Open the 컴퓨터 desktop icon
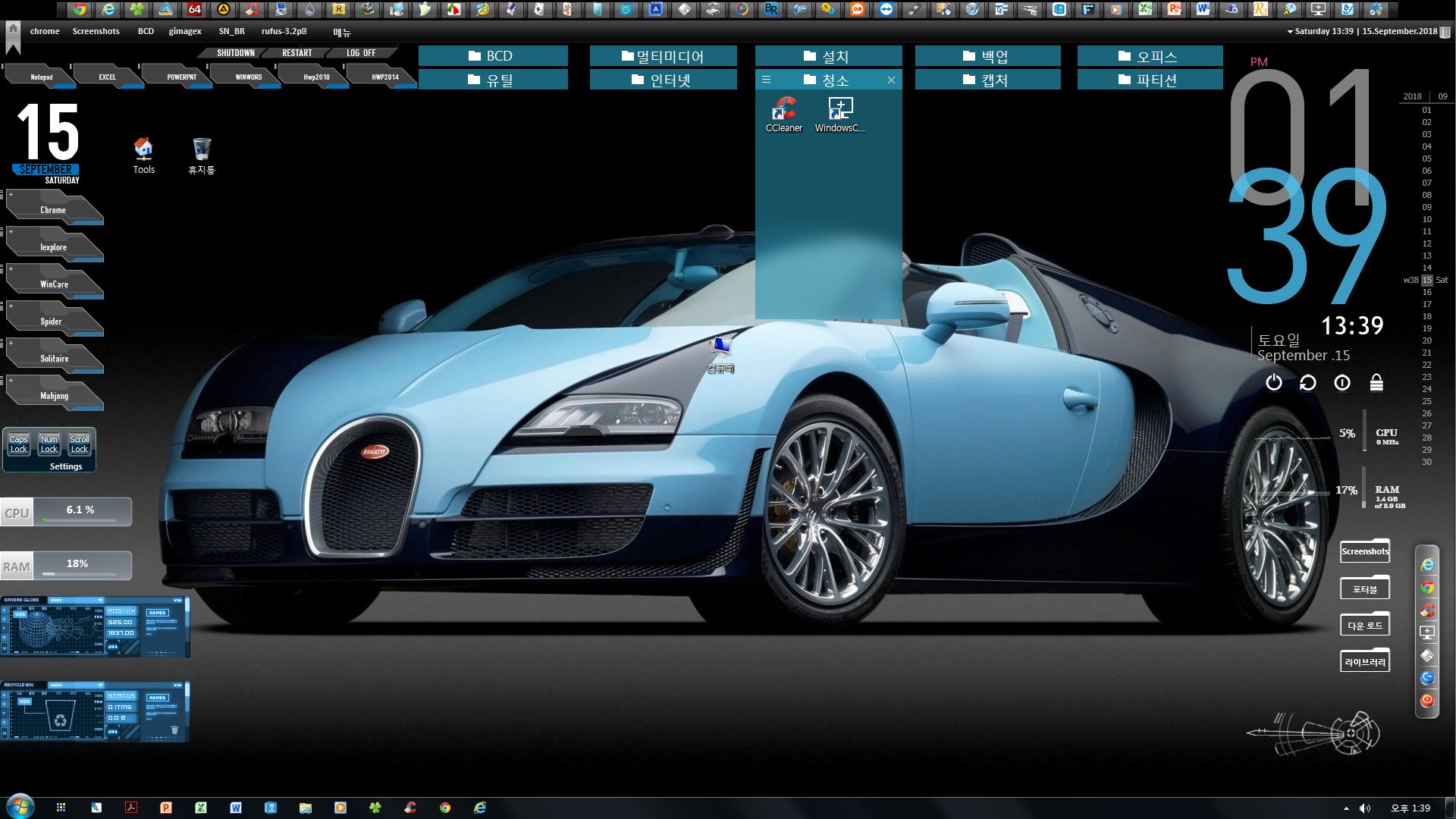This screenshot has width=1456, height=819. [720, 355]
